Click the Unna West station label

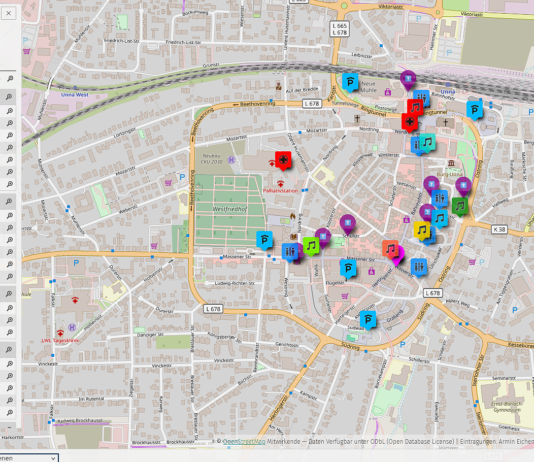[x=75, y=95]
